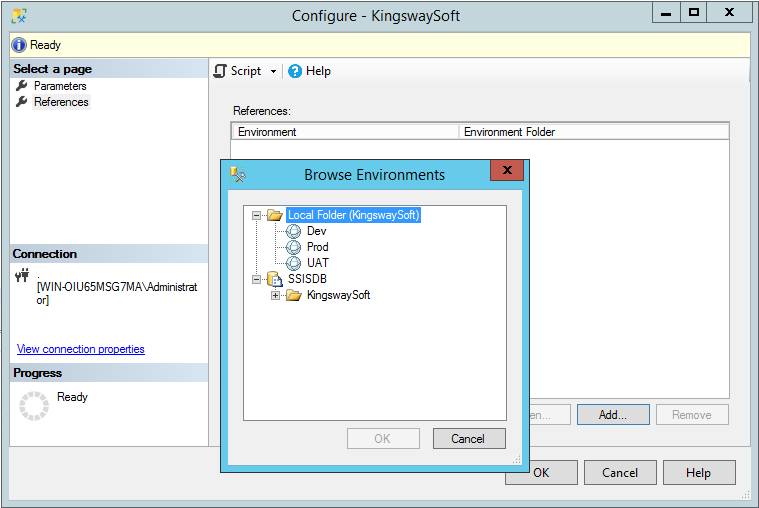
Task: Collapse the SSISDB catalog node
Action: tap(257, 279)
